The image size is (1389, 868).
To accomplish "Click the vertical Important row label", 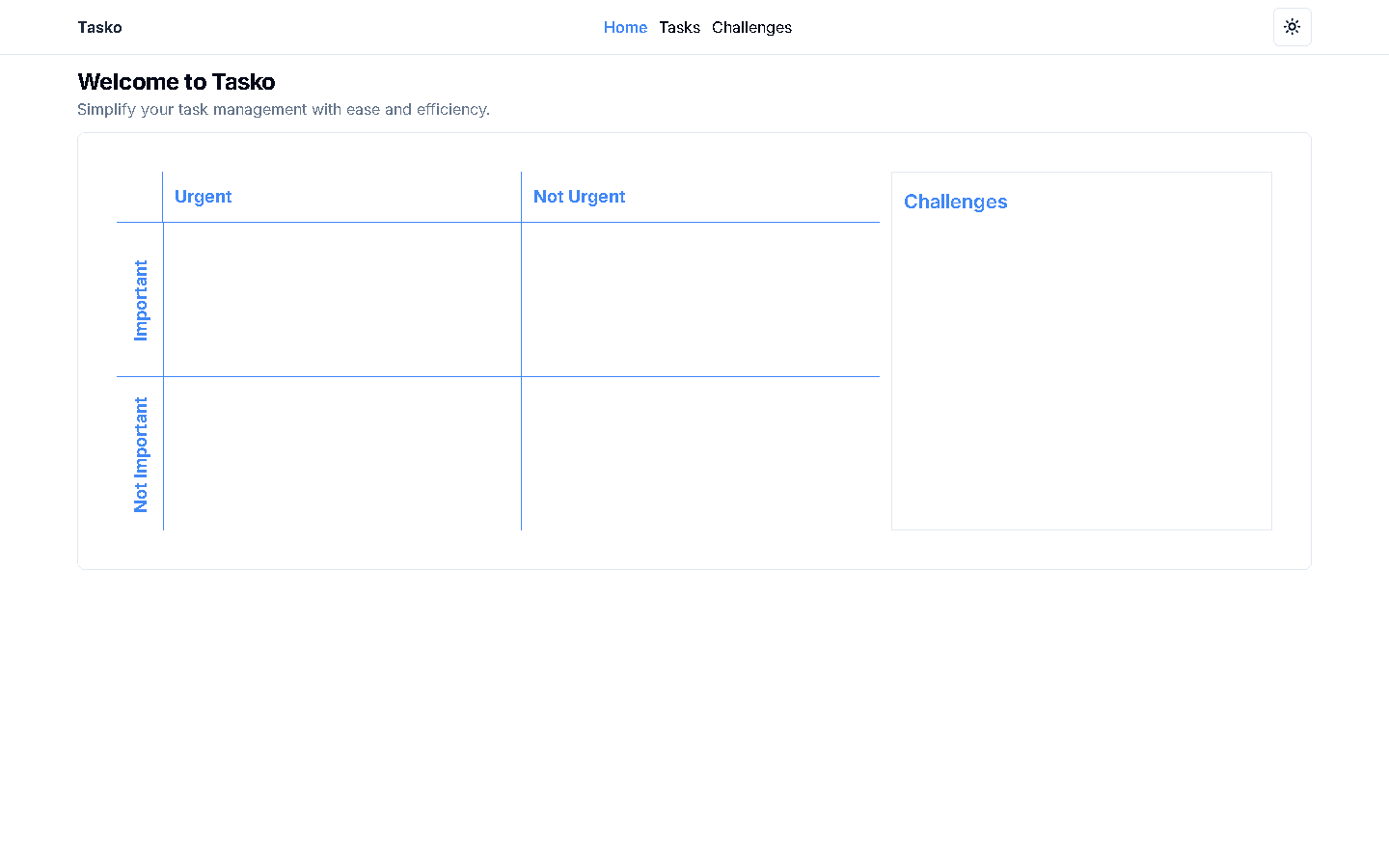I will [141, 300].
